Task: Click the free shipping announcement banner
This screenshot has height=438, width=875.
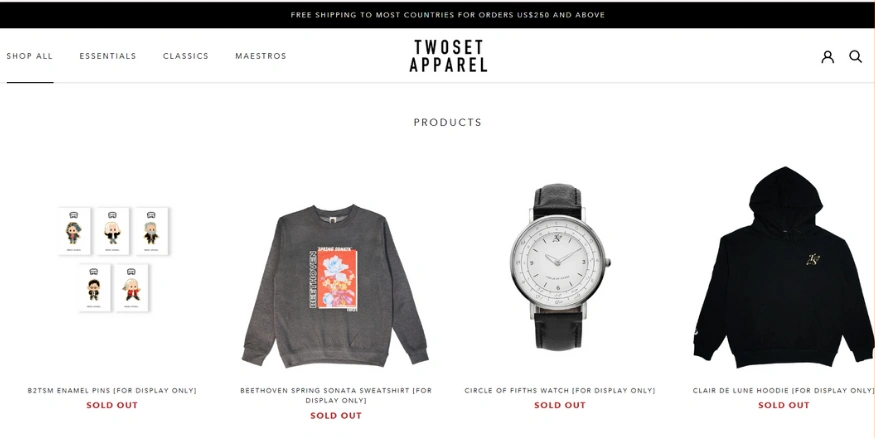Action: [448, 15]
